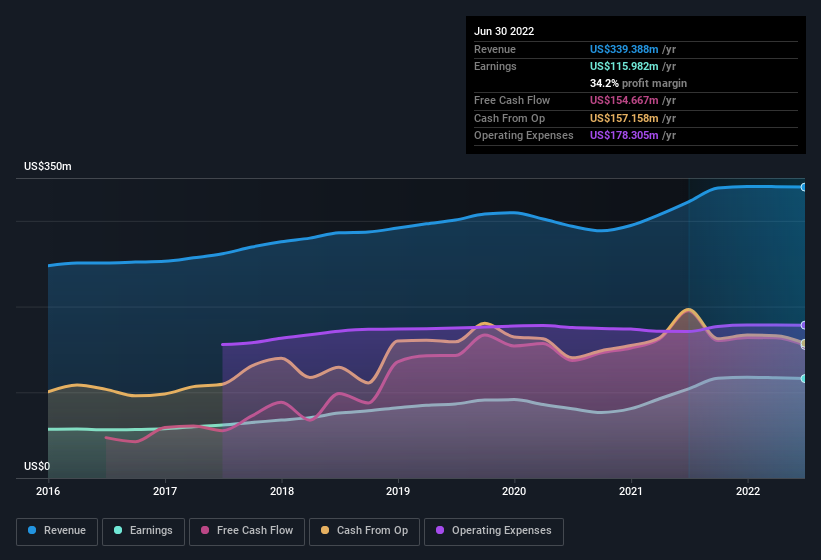Select the blue Revenue end-point marker on chart
821x560 pixels.
[x=804, y=187]
